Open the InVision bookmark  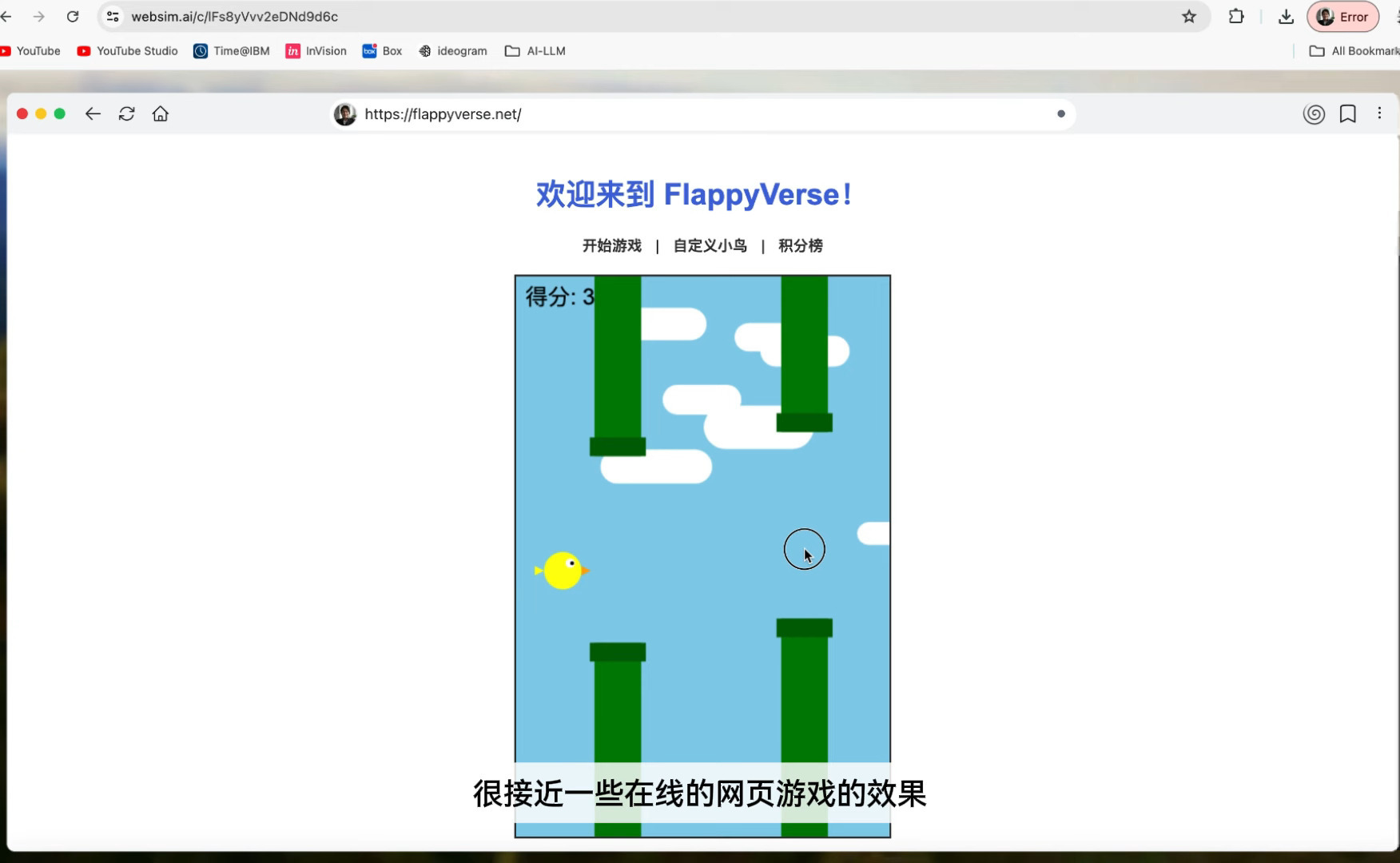coord(316,51)
